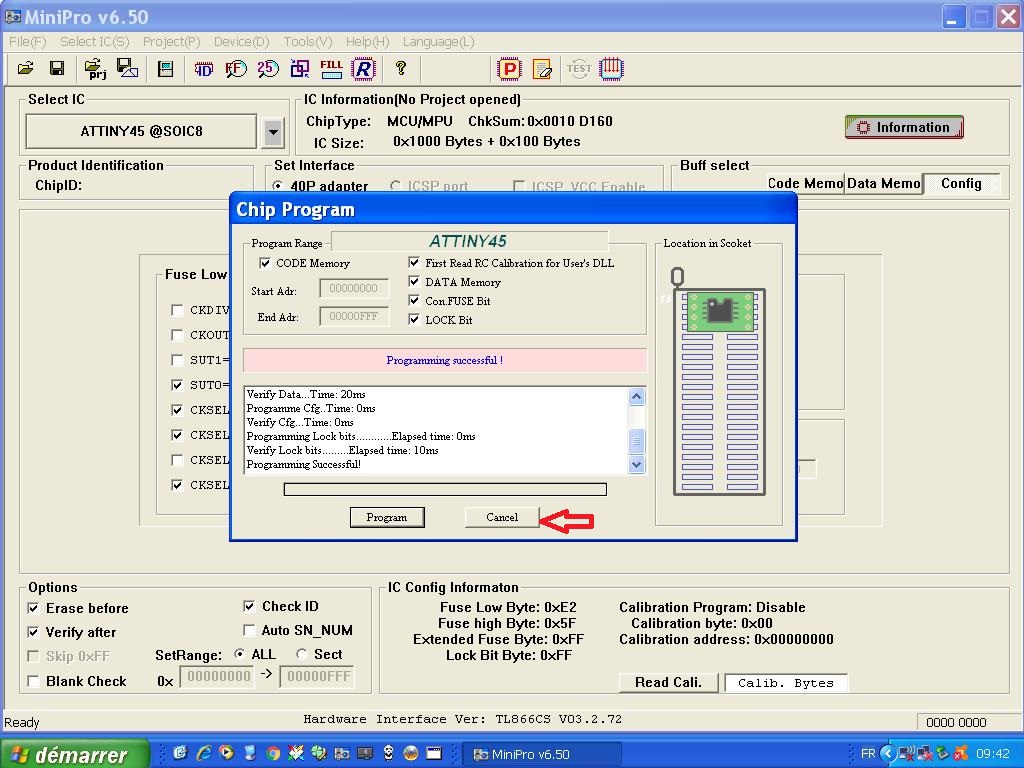Click the Save floppy disk icon
The height and width of the screenshot is (768, 1024).
pos(57,68)
